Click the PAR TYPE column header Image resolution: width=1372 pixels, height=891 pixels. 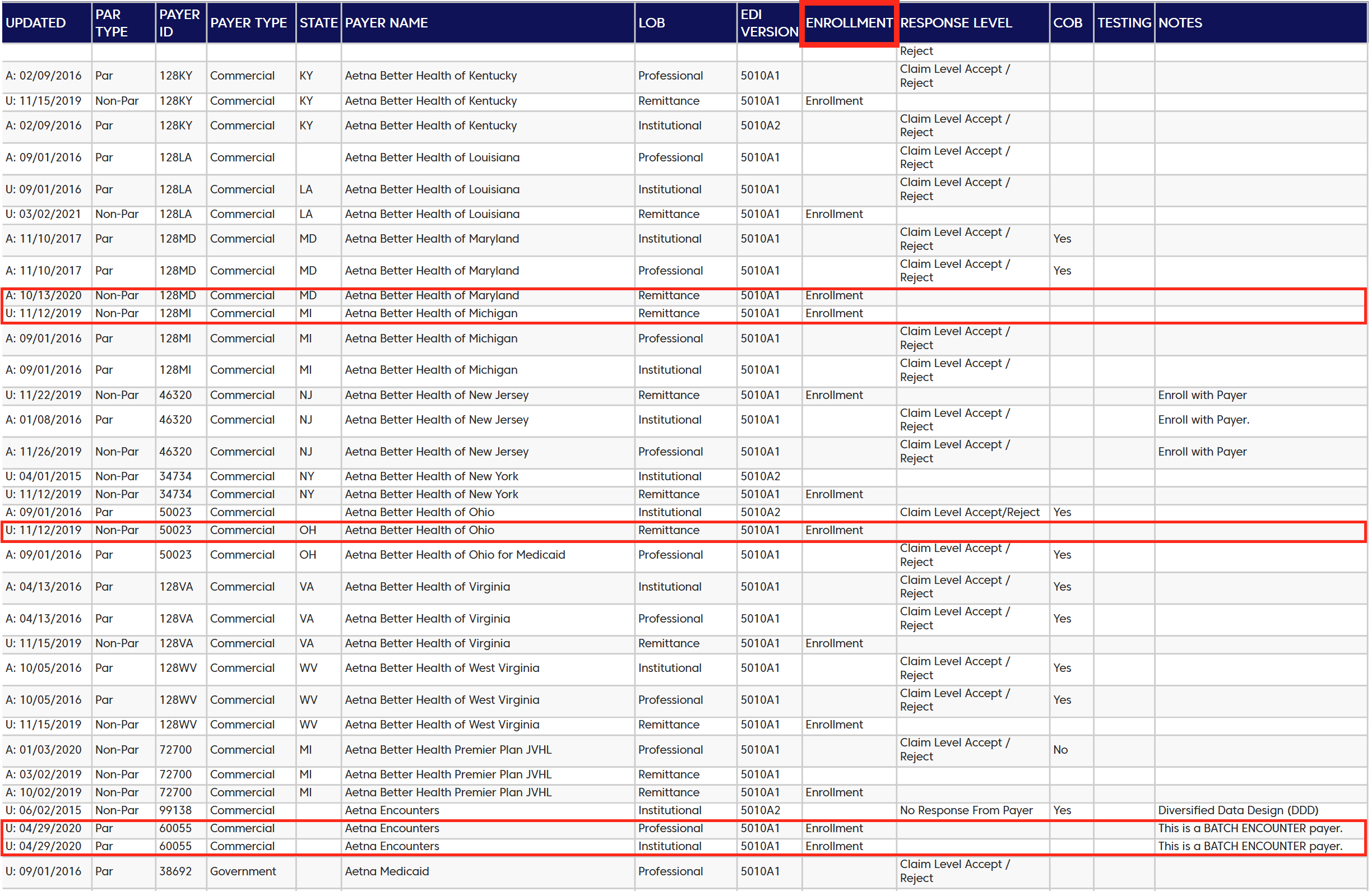point(112,23)
